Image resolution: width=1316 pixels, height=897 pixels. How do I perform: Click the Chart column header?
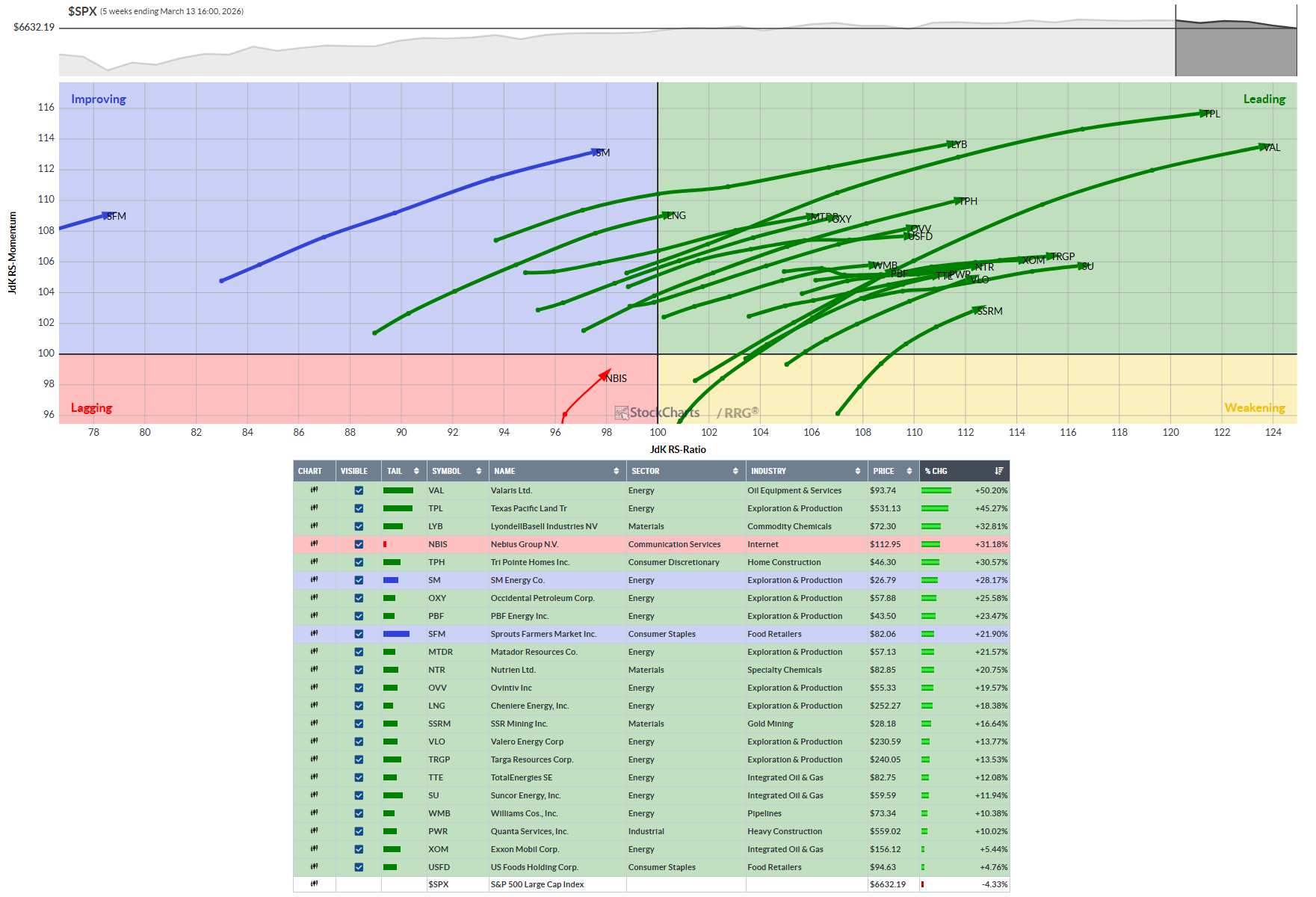pos(315,471)
